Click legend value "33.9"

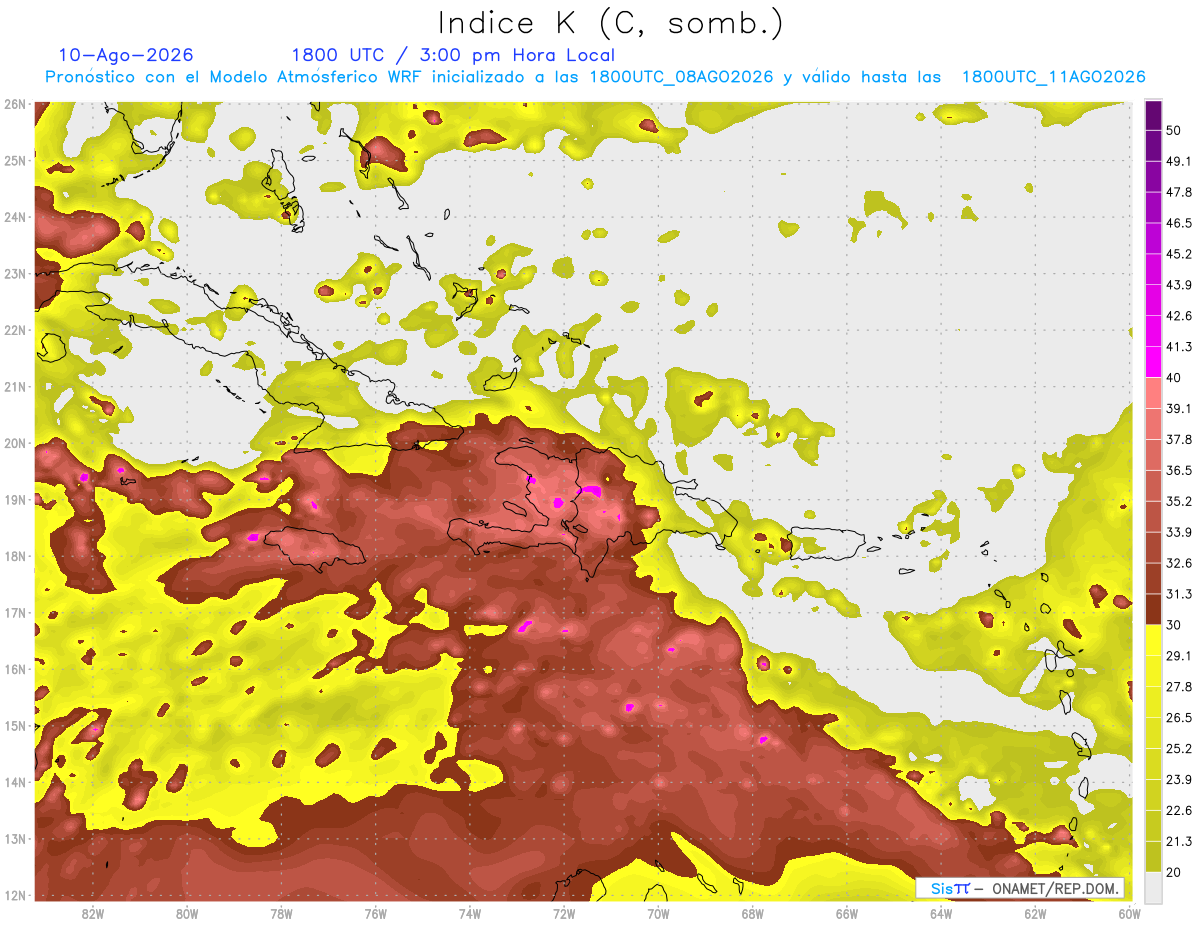(x=1178, y=532)
